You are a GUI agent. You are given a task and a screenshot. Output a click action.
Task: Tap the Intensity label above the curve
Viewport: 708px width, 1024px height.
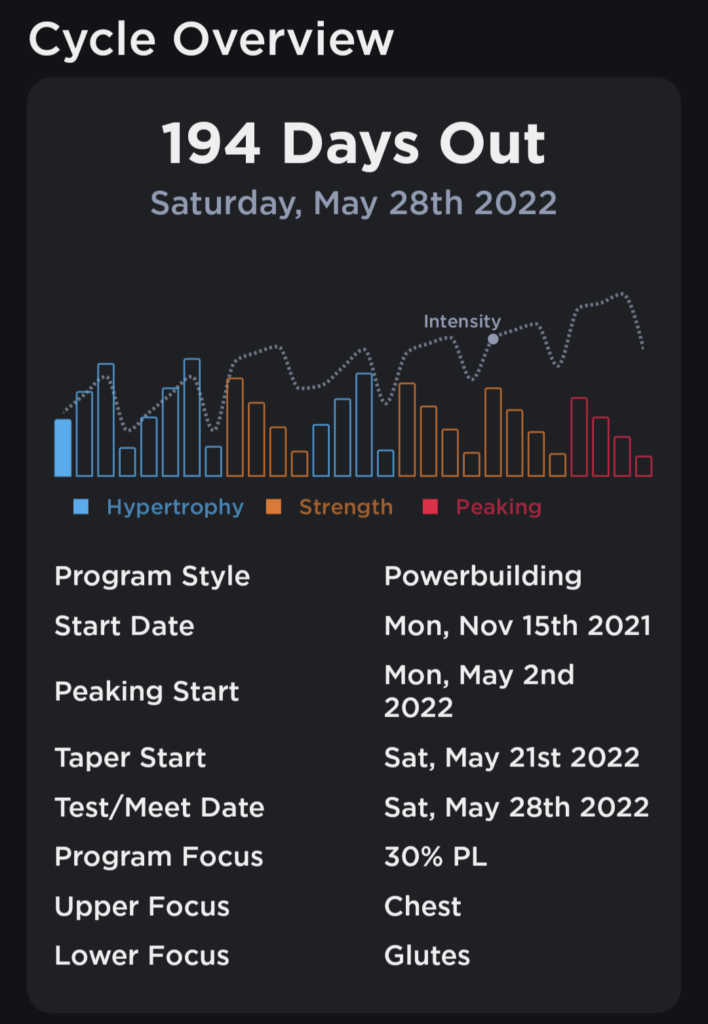461,322
